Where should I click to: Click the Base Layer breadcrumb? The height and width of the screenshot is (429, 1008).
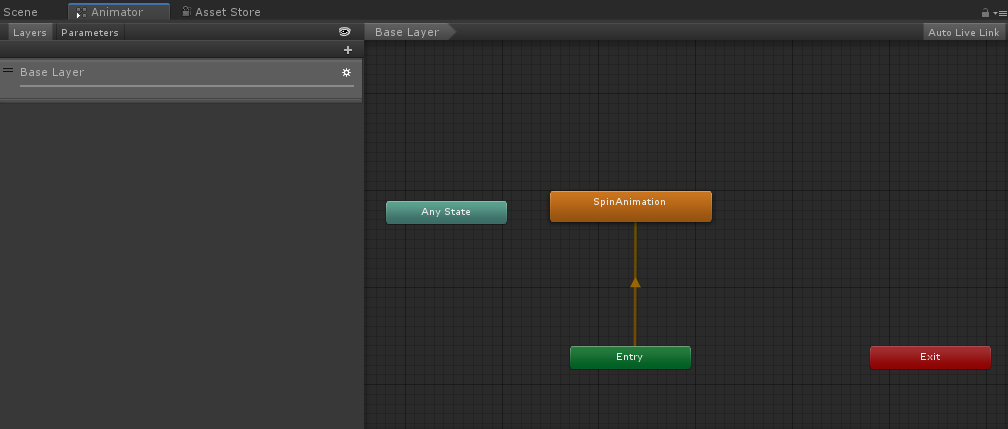point(408,32)
